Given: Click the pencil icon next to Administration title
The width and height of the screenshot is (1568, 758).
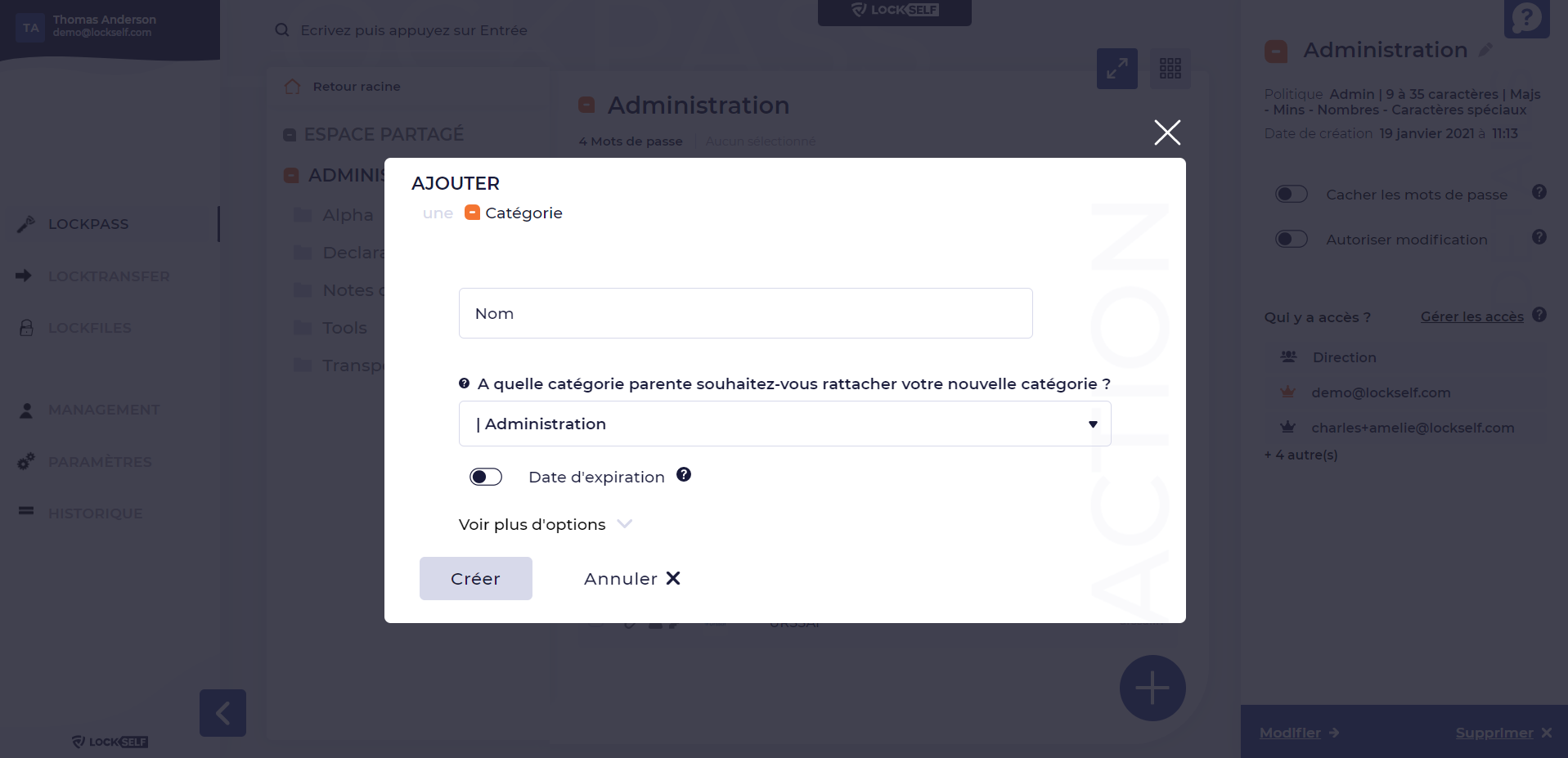Looking at the screenshot, I should (1485, 50).
